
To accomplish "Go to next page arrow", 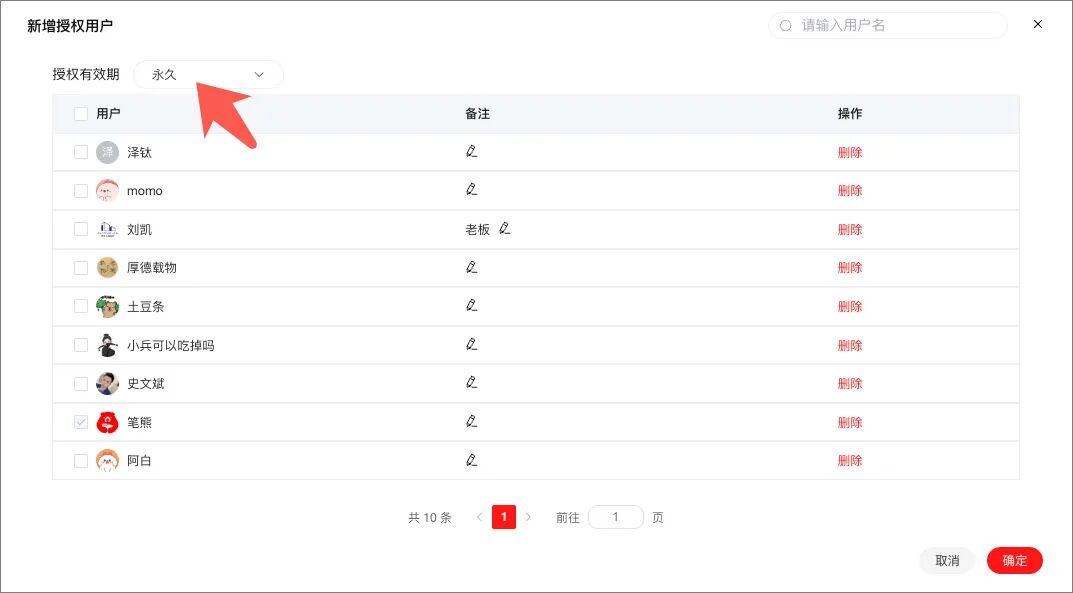I will (x=528, y=517).
